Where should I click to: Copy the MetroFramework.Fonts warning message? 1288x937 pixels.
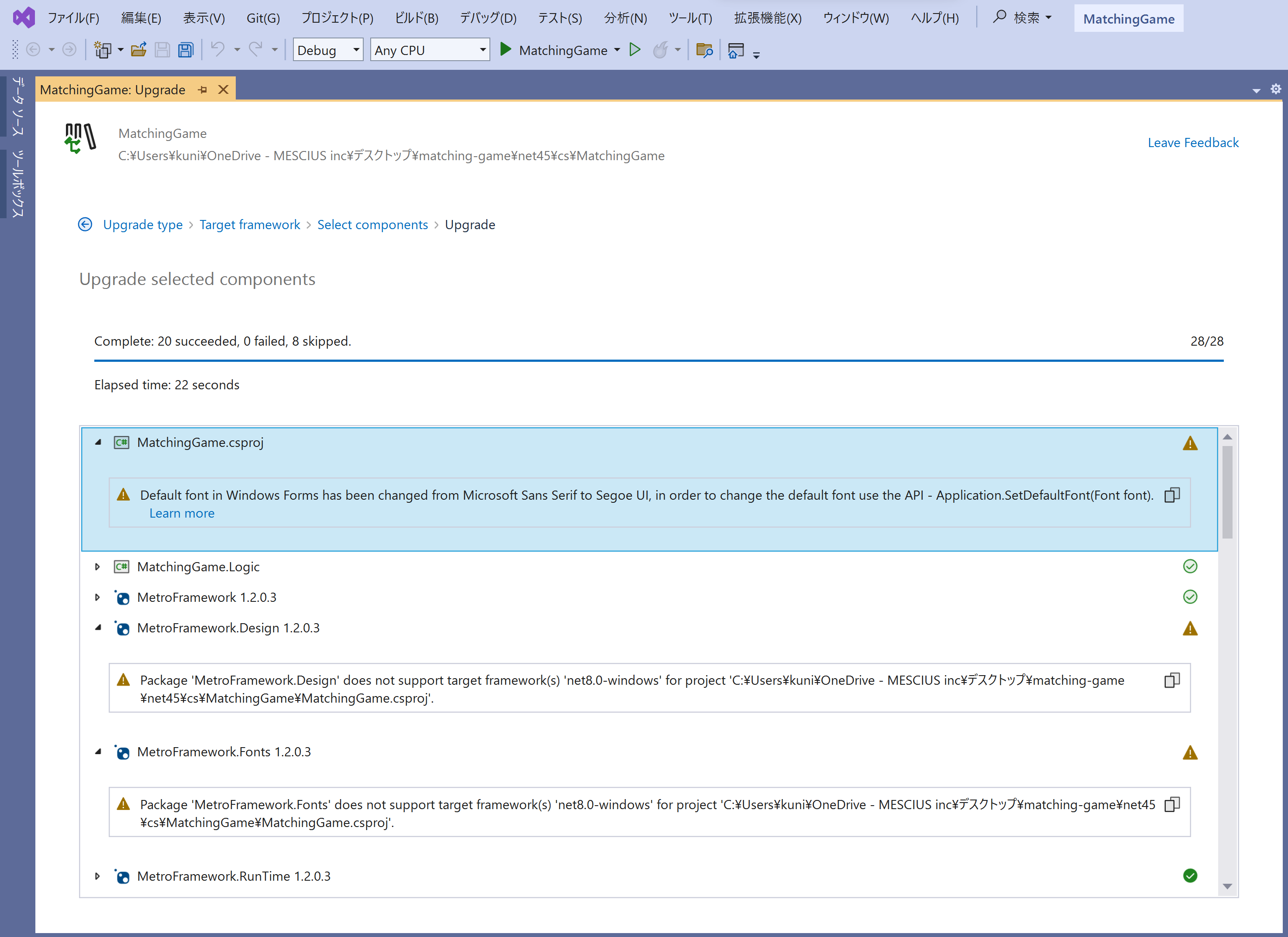click(x=1172, y=805)
